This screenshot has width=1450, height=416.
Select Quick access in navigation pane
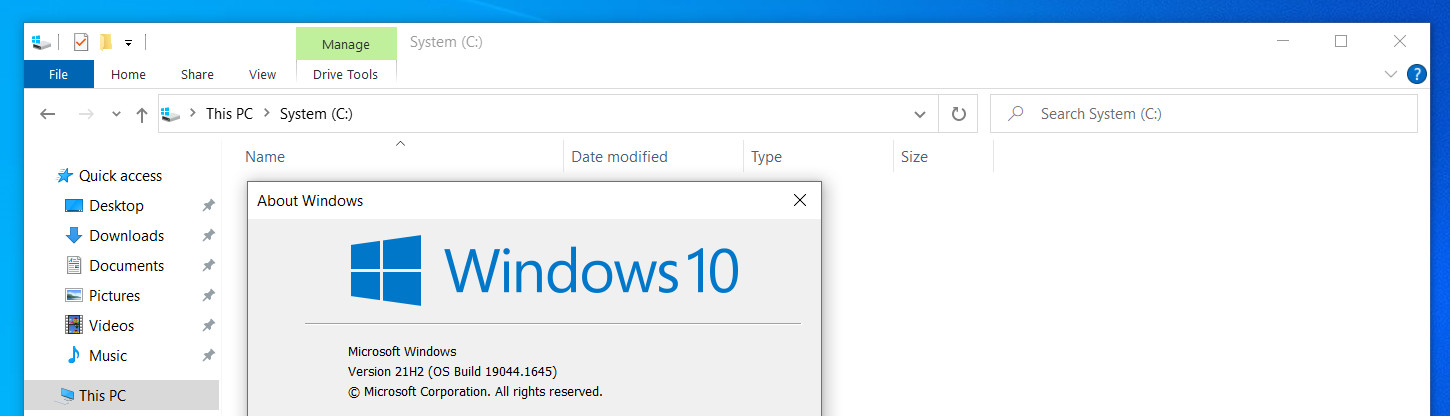pyautogui.click(x=120, y=176)
